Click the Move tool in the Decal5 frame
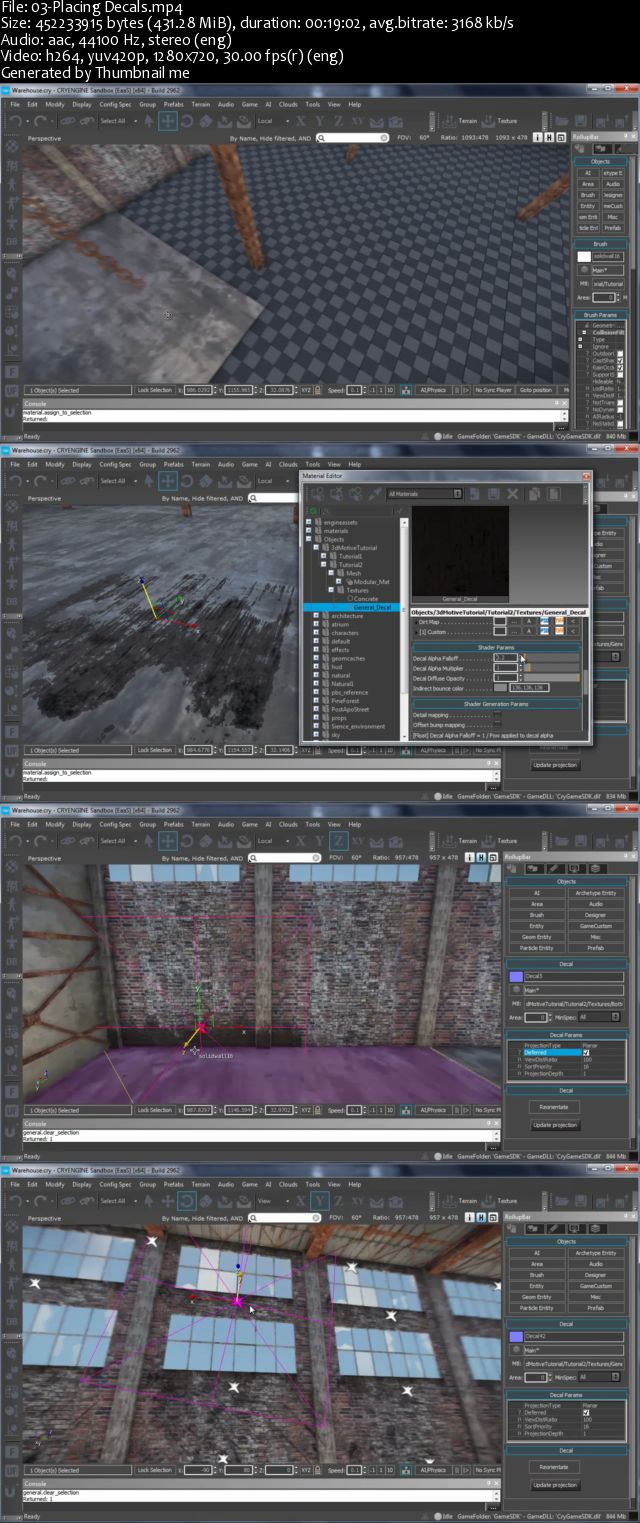Viewport: 640px width, 1523px height. (x=168, y=841)
